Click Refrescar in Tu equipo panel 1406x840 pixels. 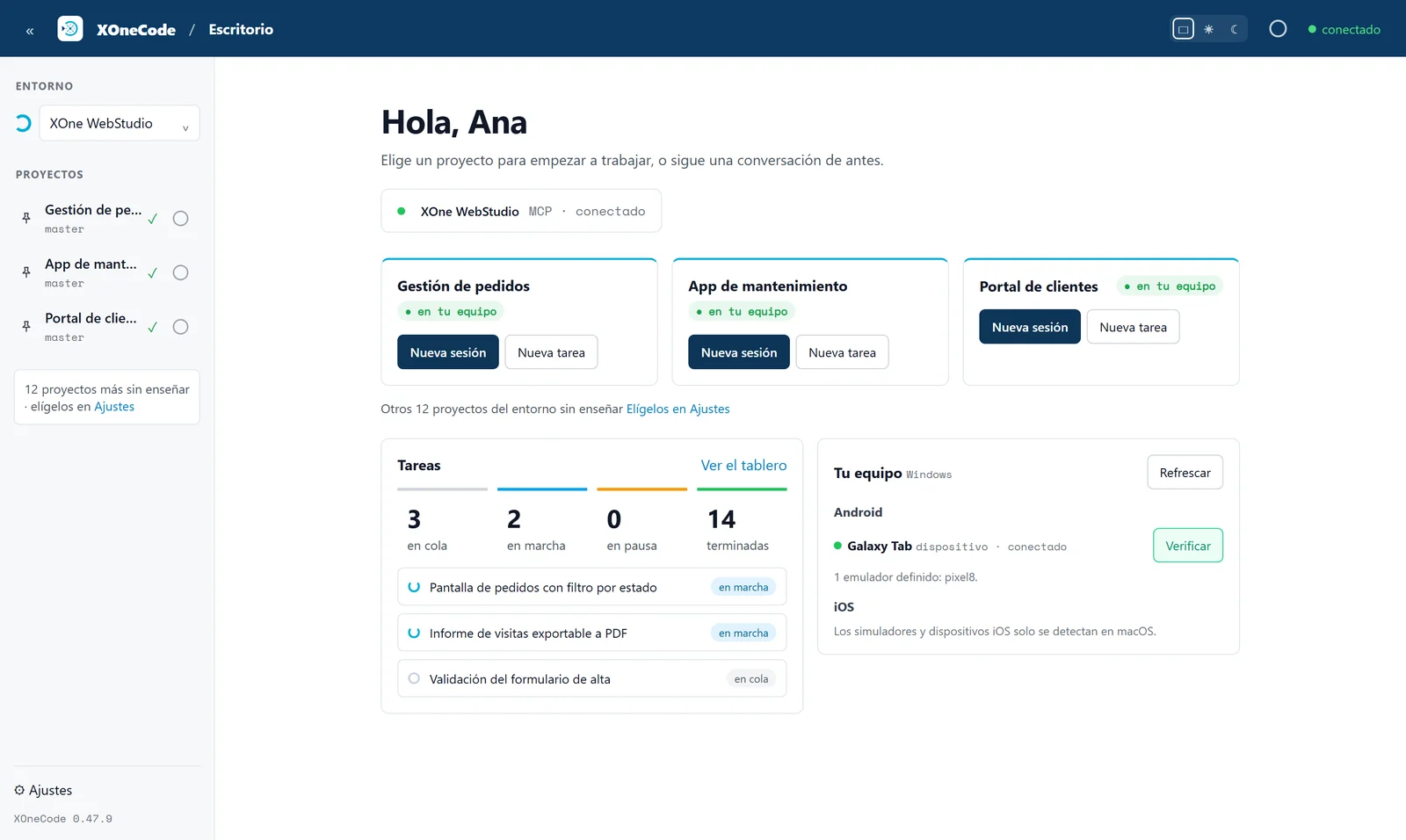tap(1185, 473)
